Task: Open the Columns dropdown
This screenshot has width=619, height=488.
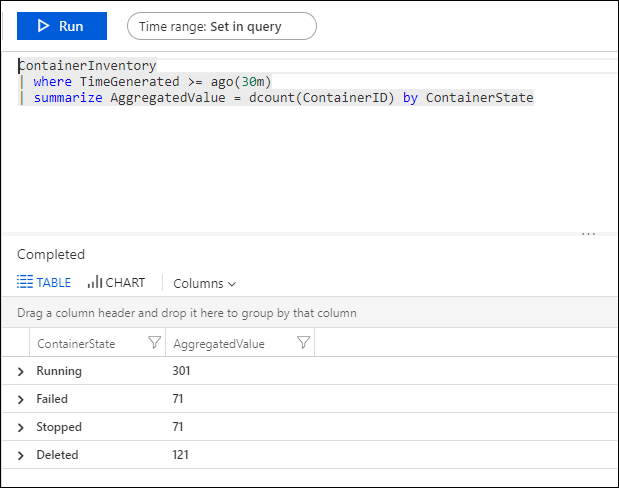Action: pos(205,283)
